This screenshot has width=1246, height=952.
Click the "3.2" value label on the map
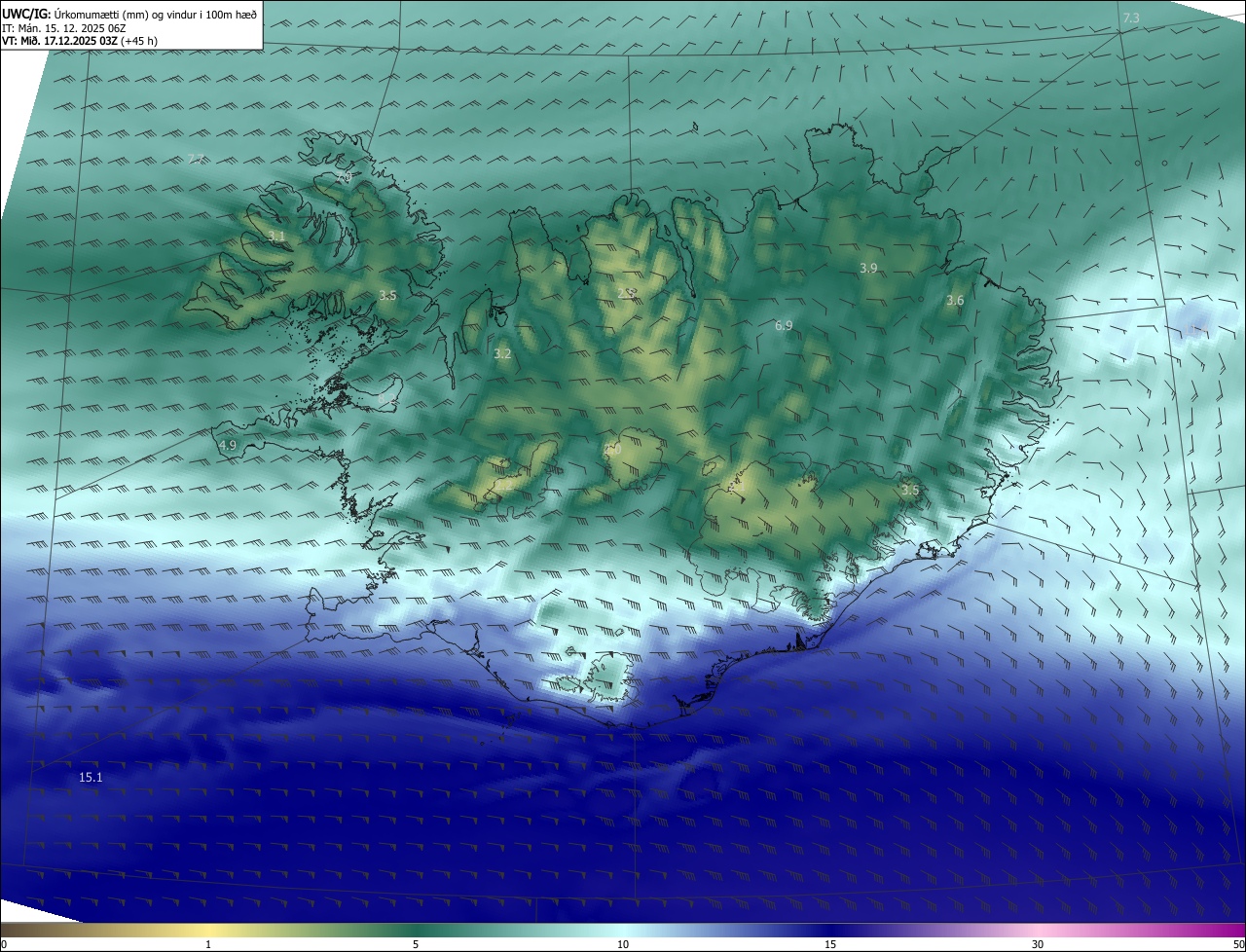(502, 354)
